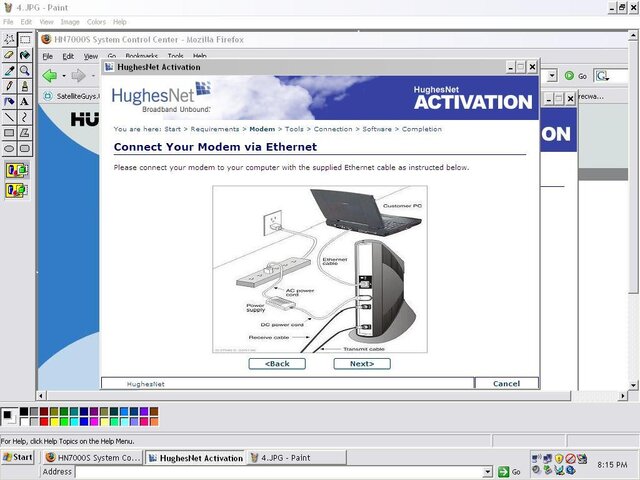Activate the Pick Color eyedropper tool
Screen dimensions: 640x480
9,70
